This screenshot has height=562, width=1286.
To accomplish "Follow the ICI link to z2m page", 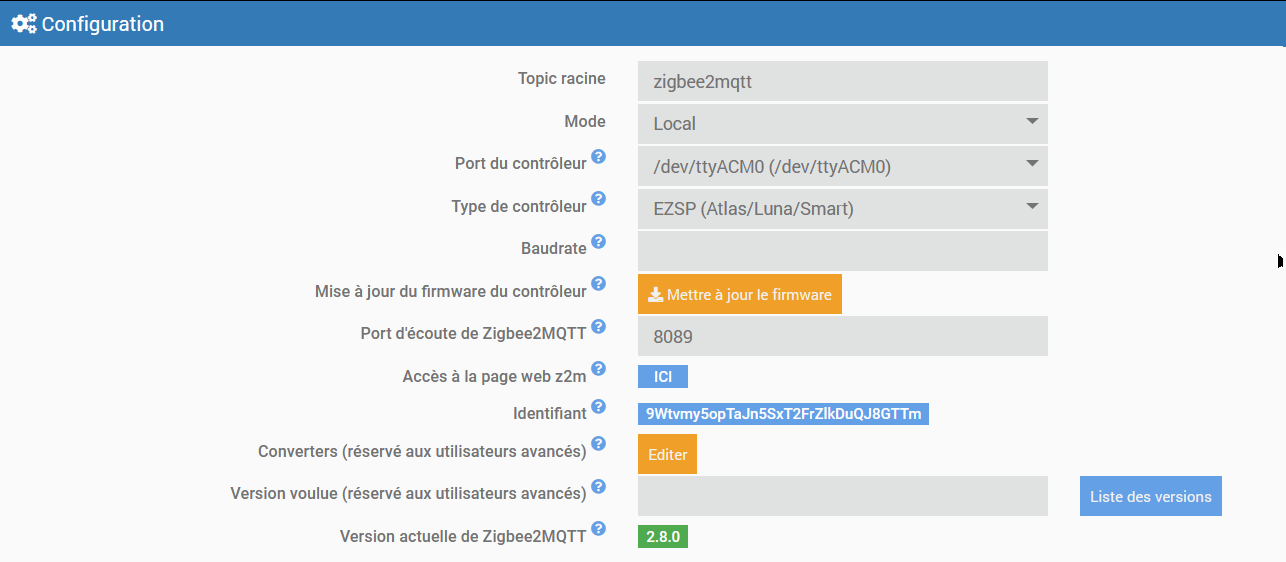I will coord(662,377).
